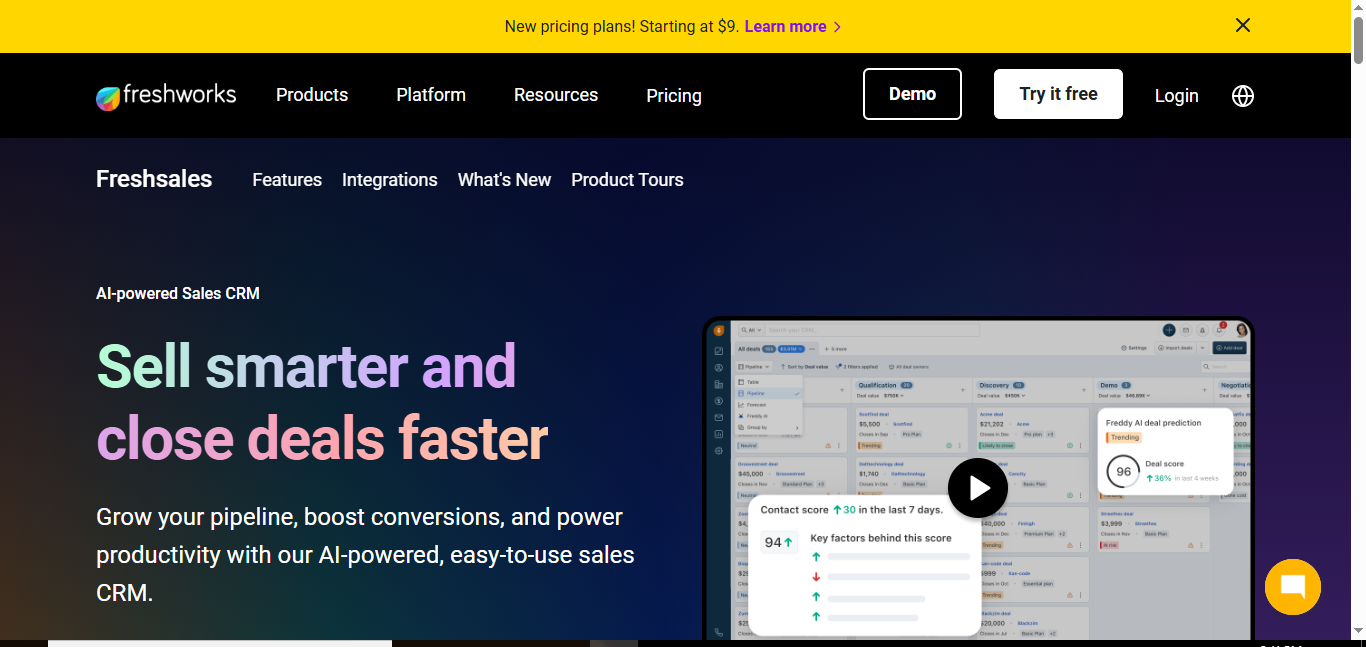This screenshot has width=1366, height=647.
Task: Click the Freshworks logo
Action: click(166, 96)
